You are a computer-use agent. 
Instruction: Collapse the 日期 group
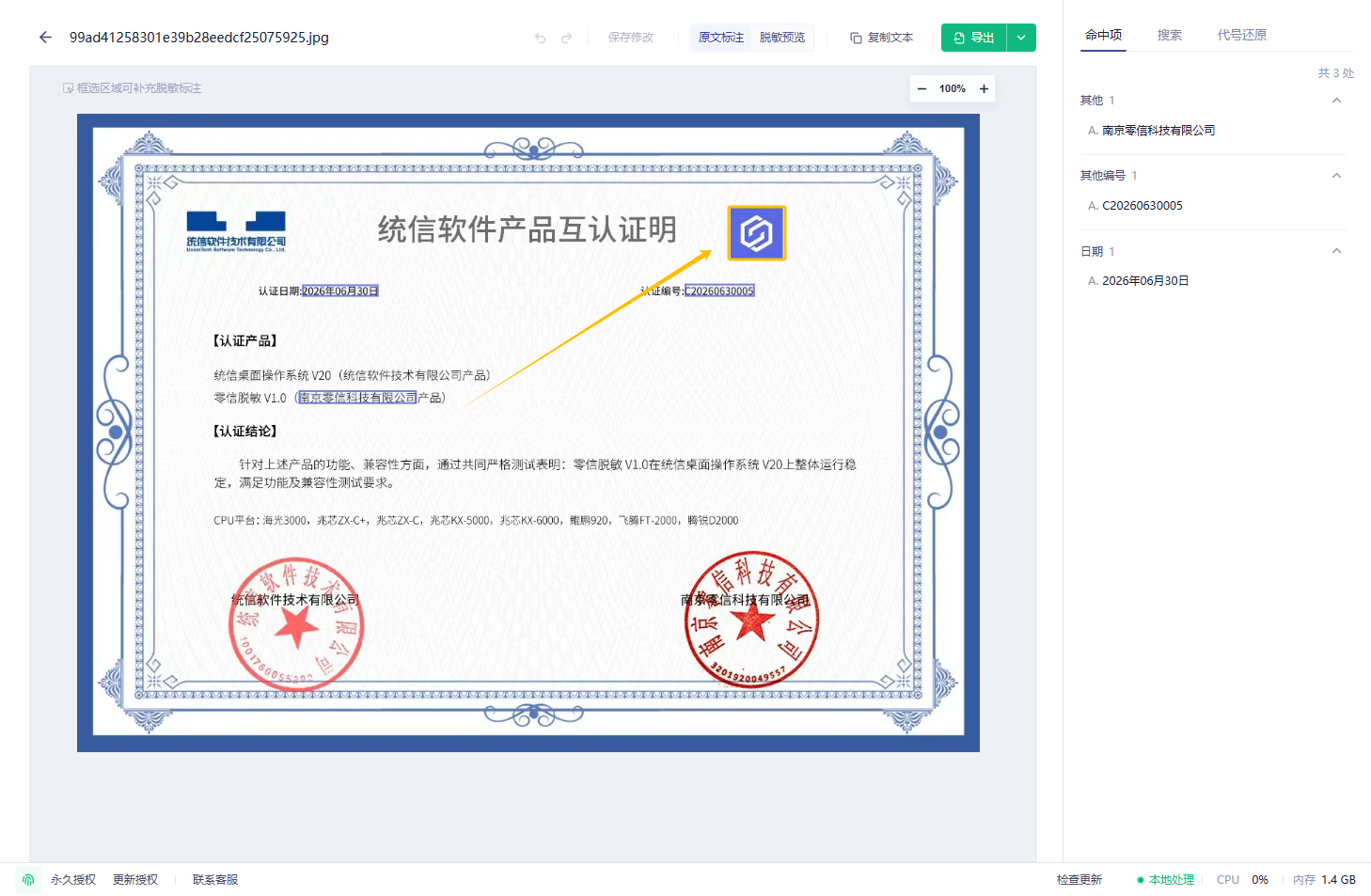click(1336, 251)
